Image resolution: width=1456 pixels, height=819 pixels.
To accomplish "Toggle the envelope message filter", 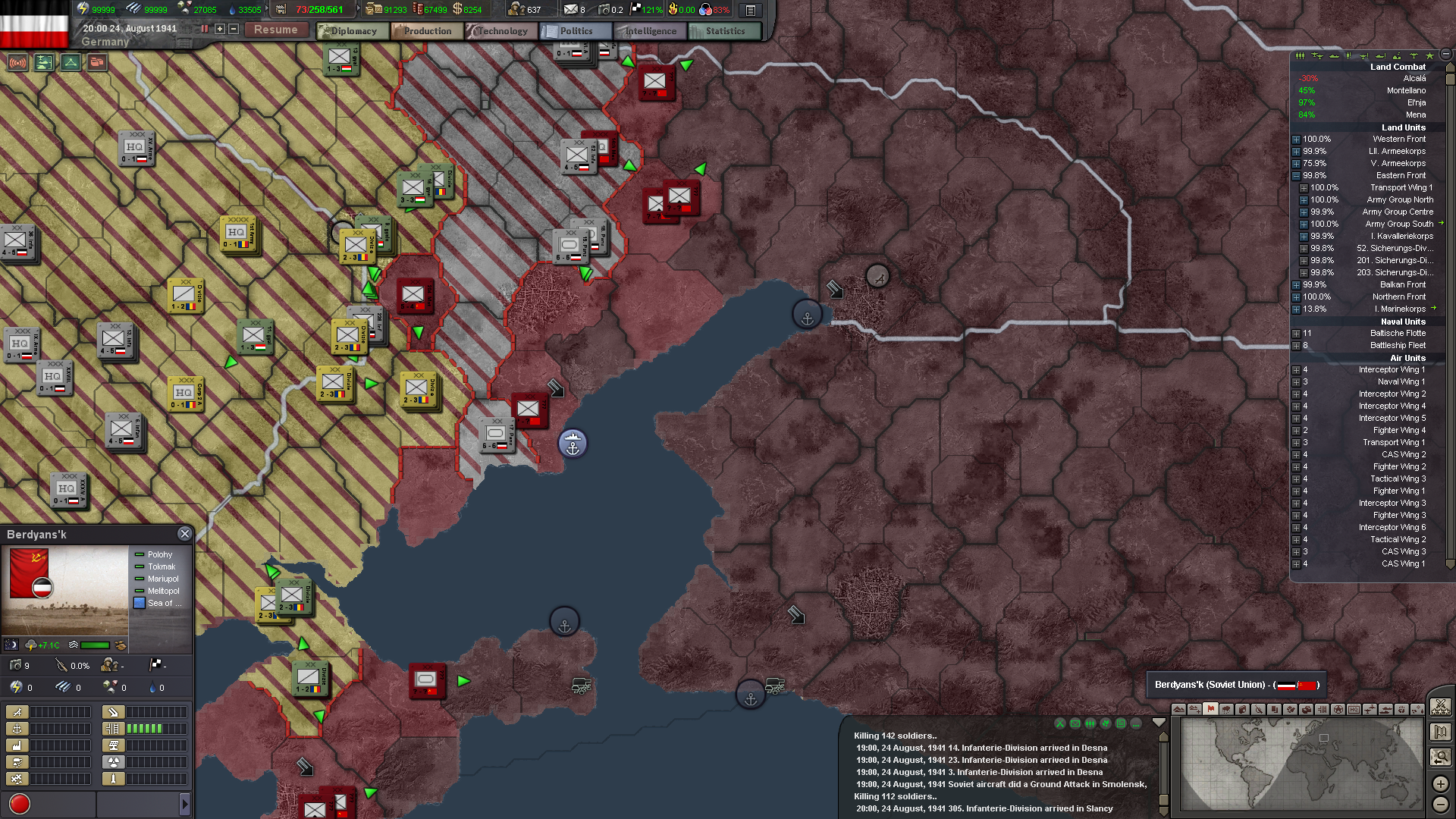I will (1075, 723).
